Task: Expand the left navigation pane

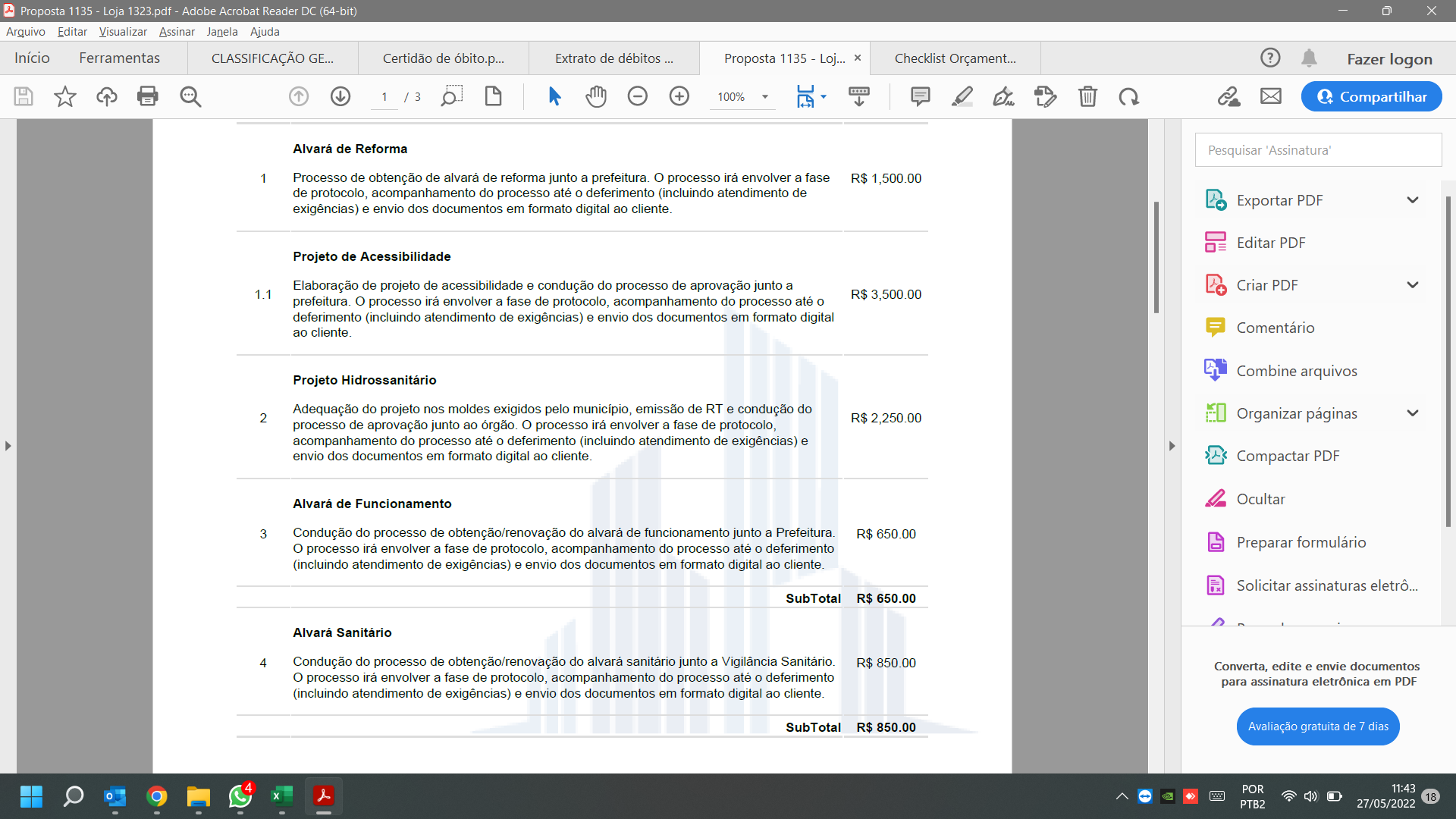Action: 8,446
